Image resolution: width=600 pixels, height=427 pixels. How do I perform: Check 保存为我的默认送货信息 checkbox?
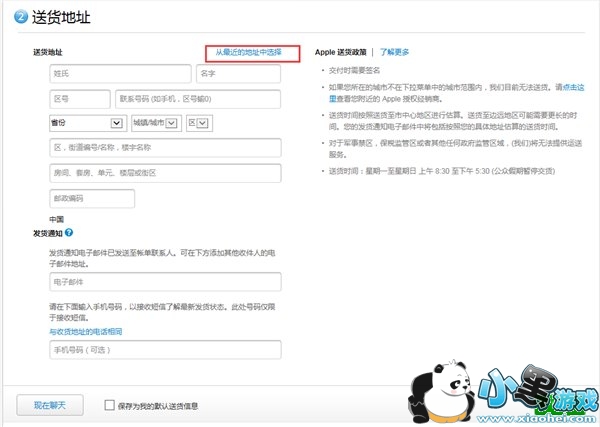[x=109, y=405]
